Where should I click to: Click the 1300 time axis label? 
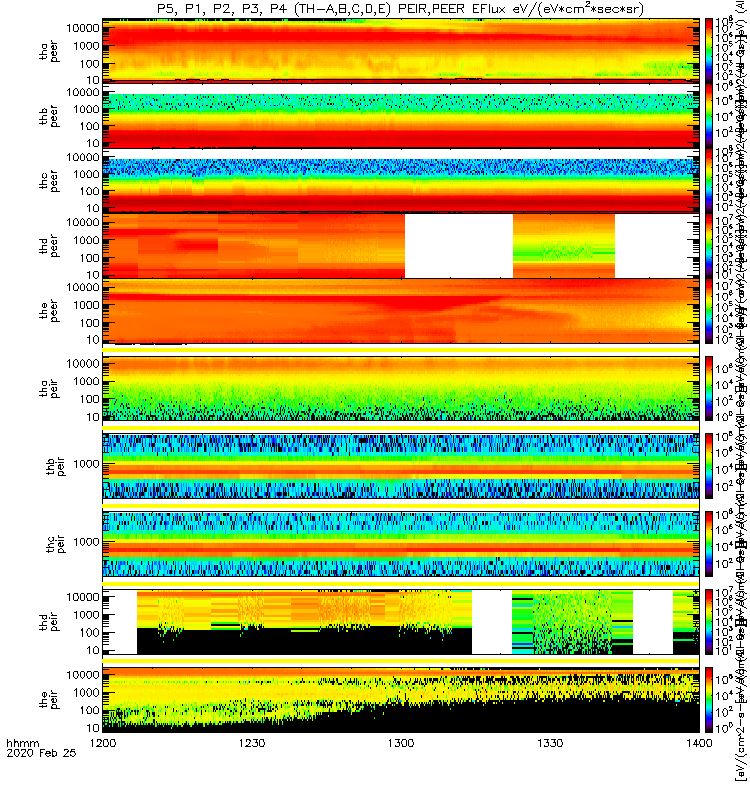(x=401, y=743)
